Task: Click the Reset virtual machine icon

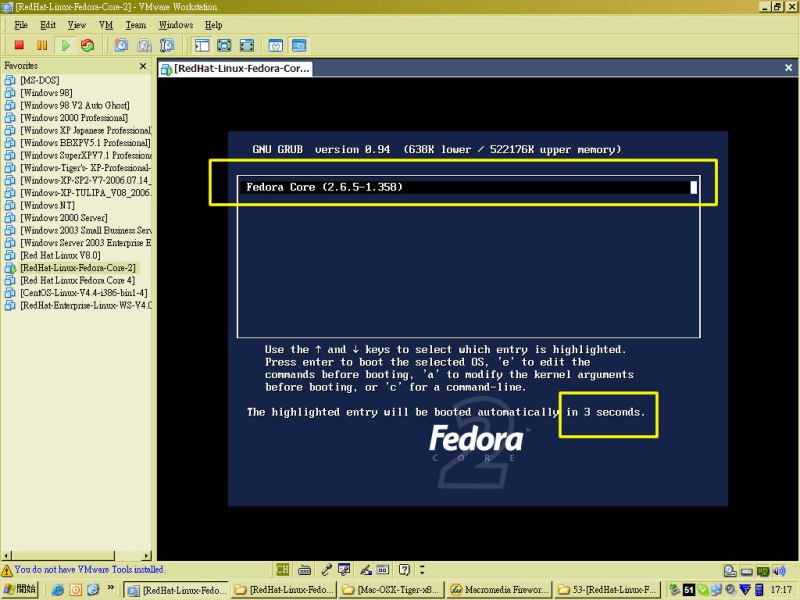Action: 88,45
